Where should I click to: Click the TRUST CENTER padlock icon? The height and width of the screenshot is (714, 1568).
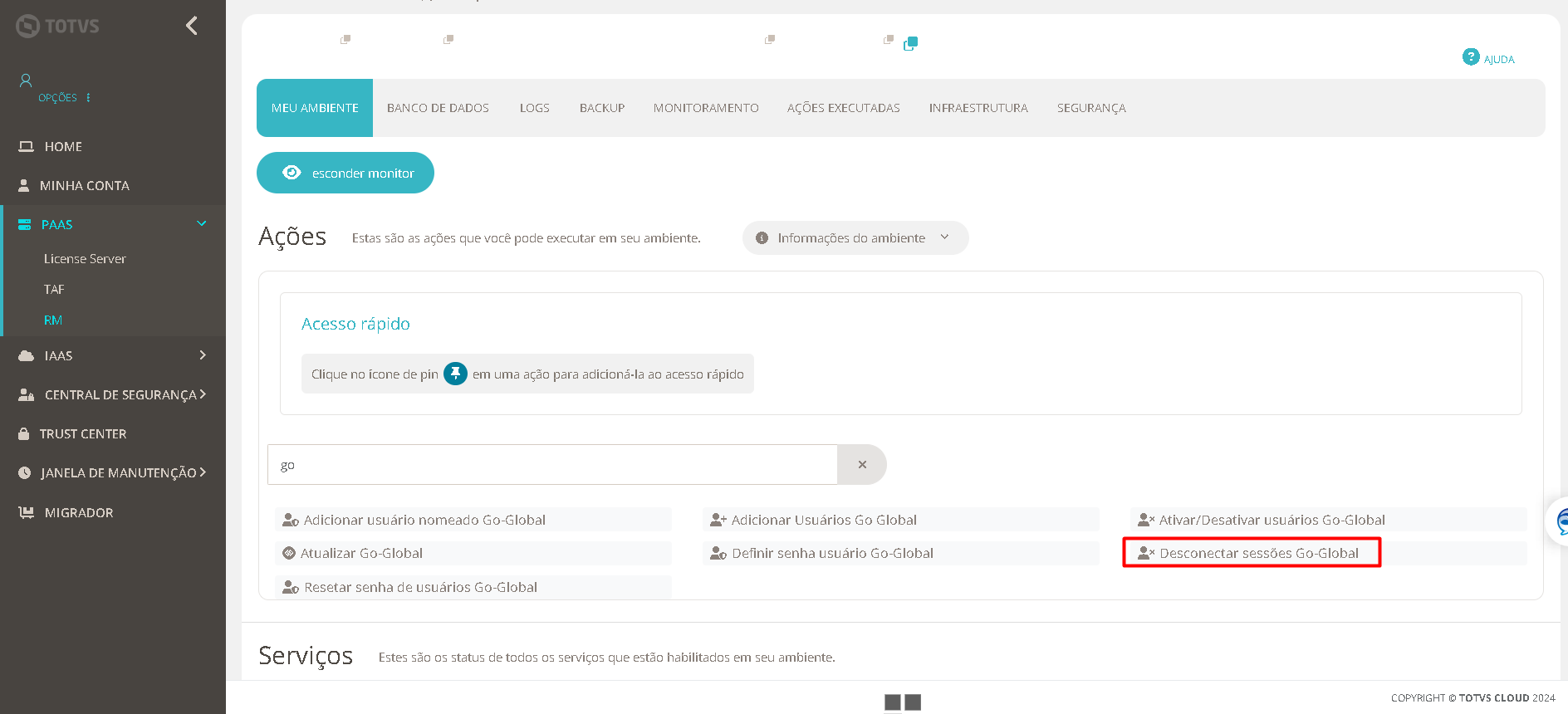pyautogui.click(x=24, y=433)
